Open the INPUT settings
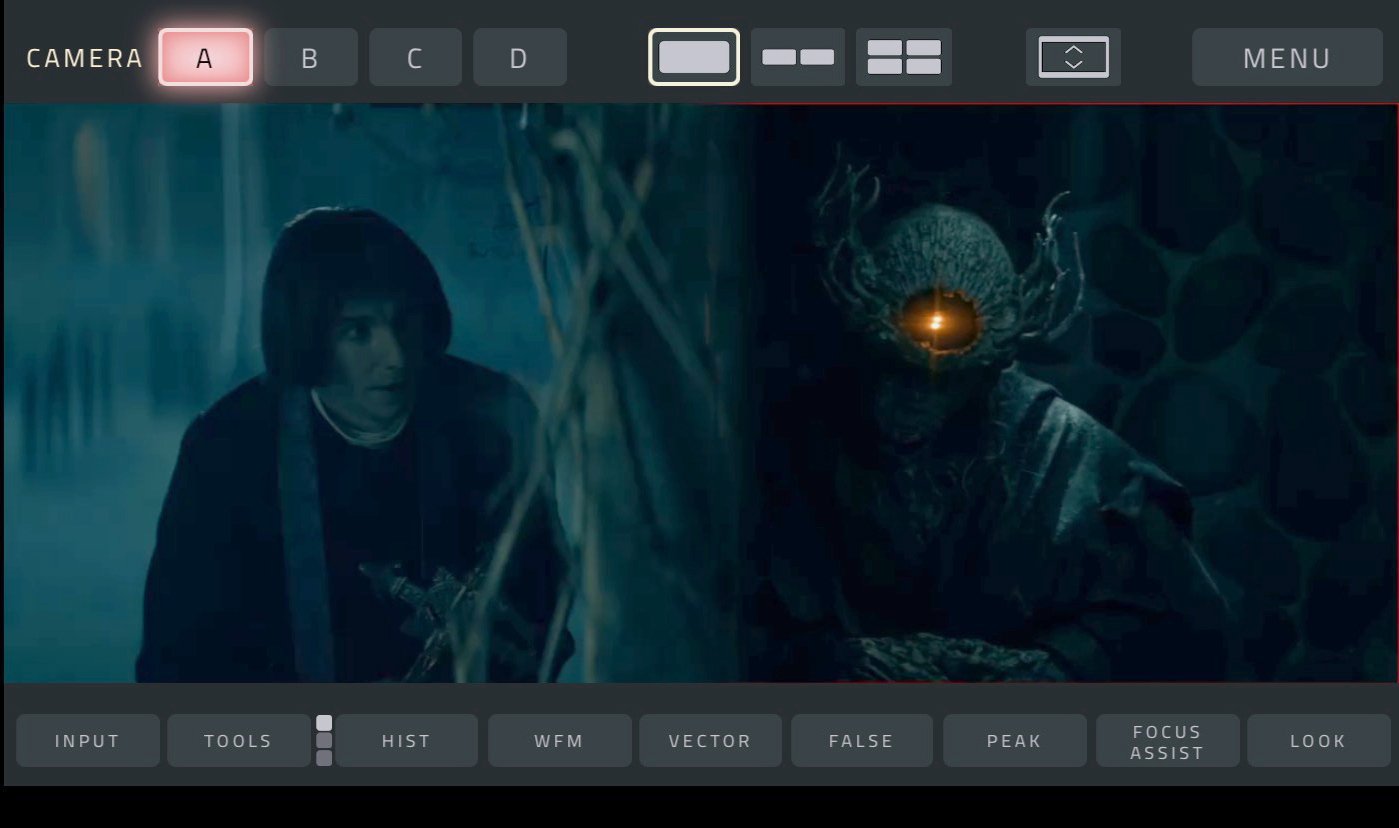 pyautogui.click(x=88, y=740)
